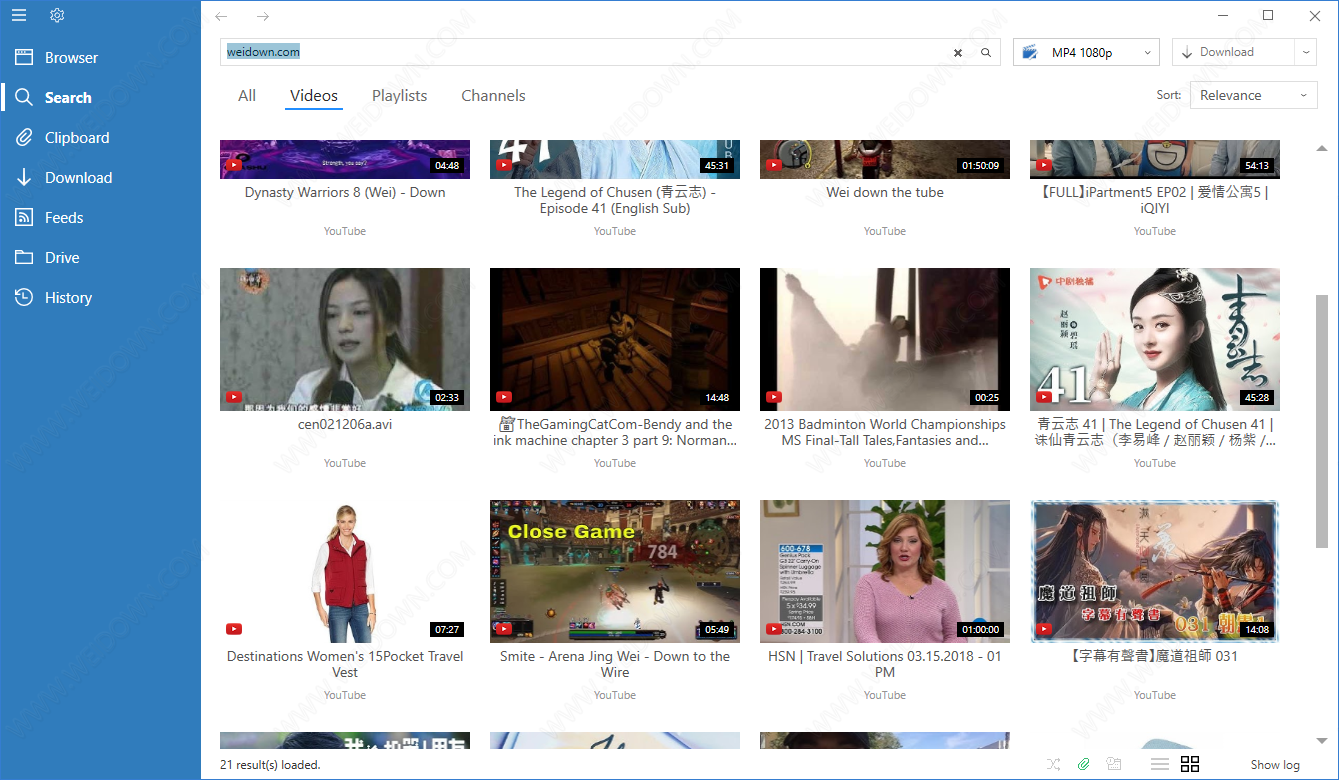Switch to the All tab

(247, 96)
